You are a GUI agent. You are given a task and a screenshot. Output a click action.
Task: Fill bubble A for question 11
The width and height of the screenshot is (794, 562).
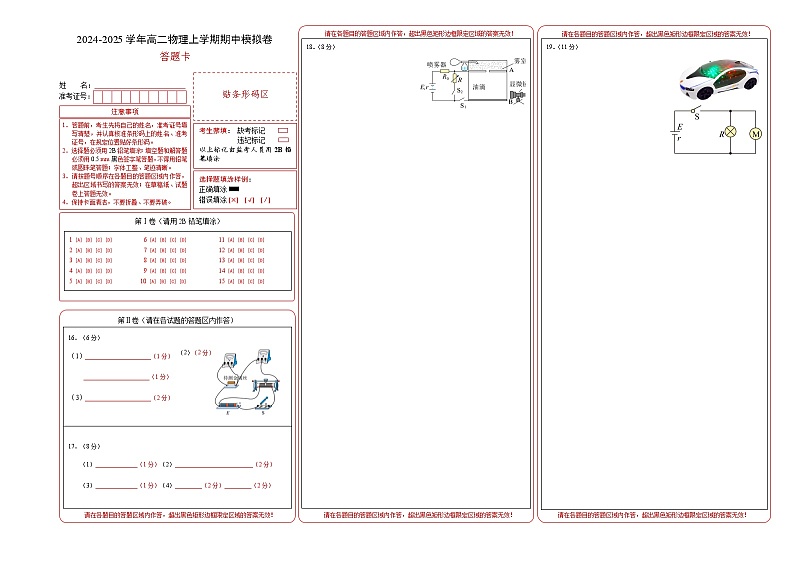tap(231, 240)
